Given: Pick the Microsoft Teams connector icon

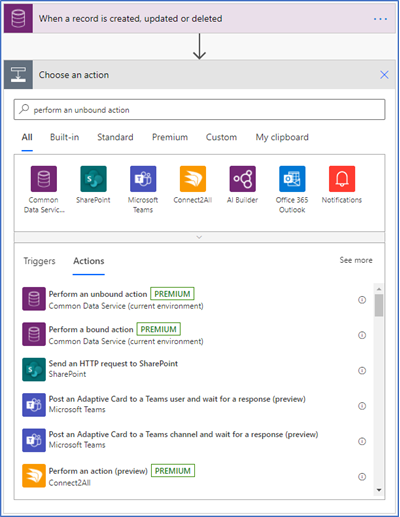Looking at the screenshot, I should [x=143, y=179].
